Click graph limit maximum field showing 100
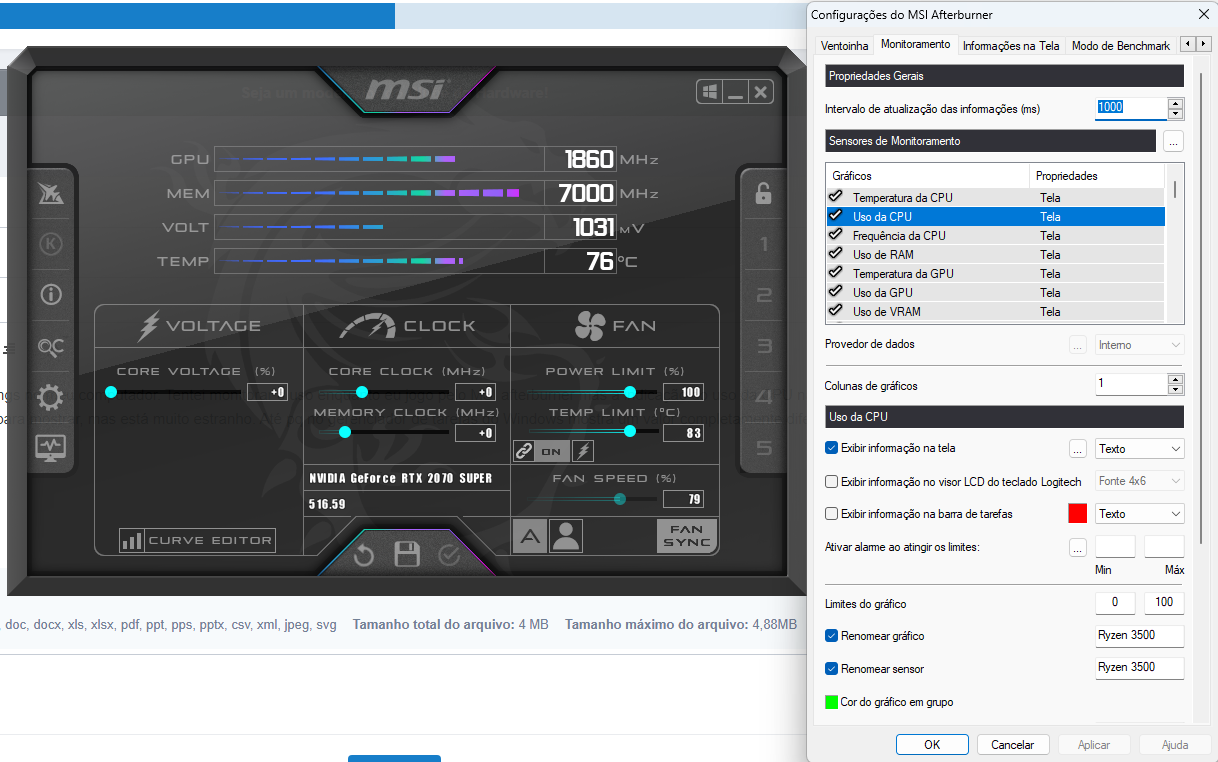Screen dimensions: 1218x762 coord(1164,603)
